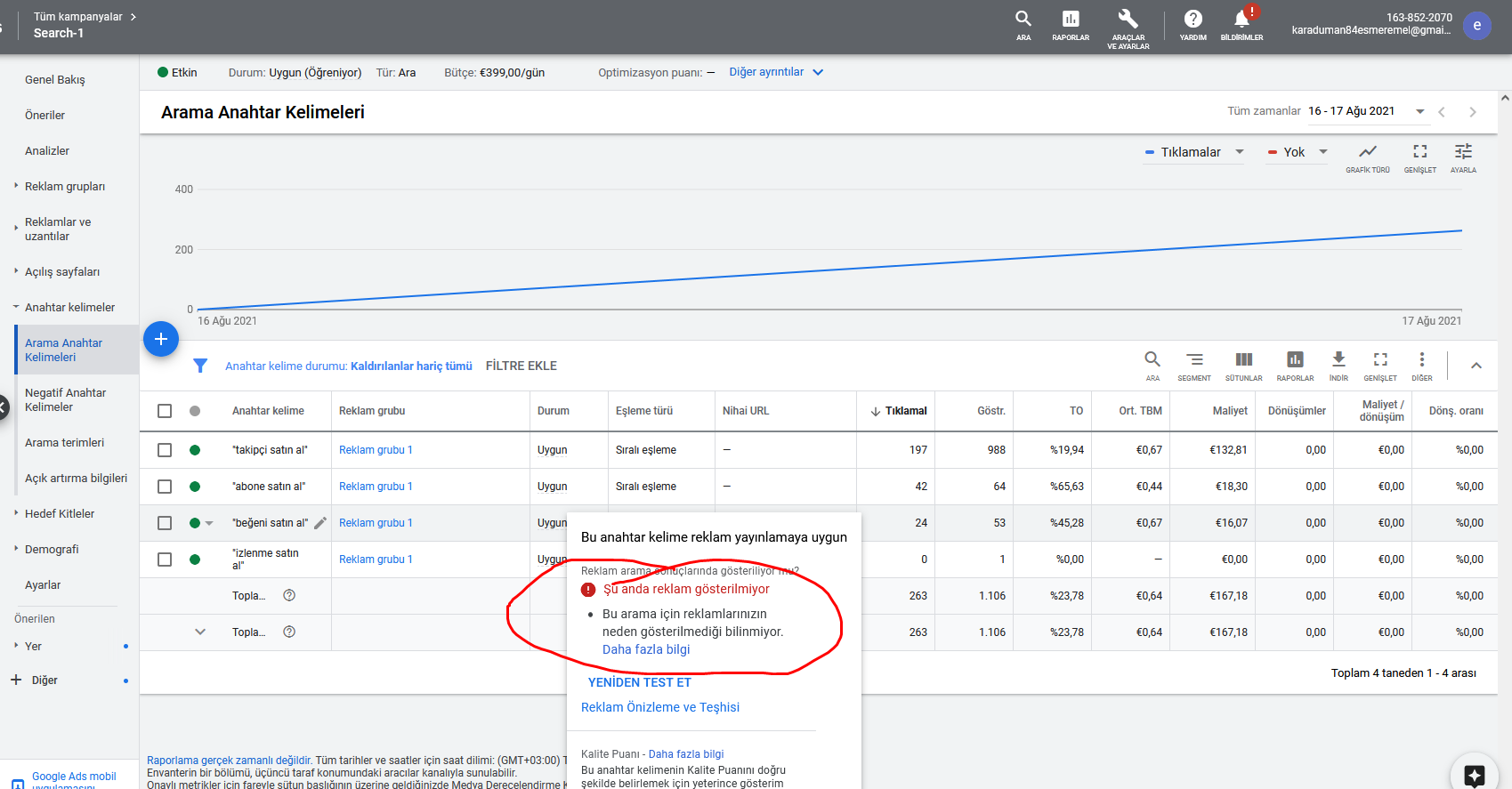Toggle status dot for "abone satın al"

(x=195, y=487)
